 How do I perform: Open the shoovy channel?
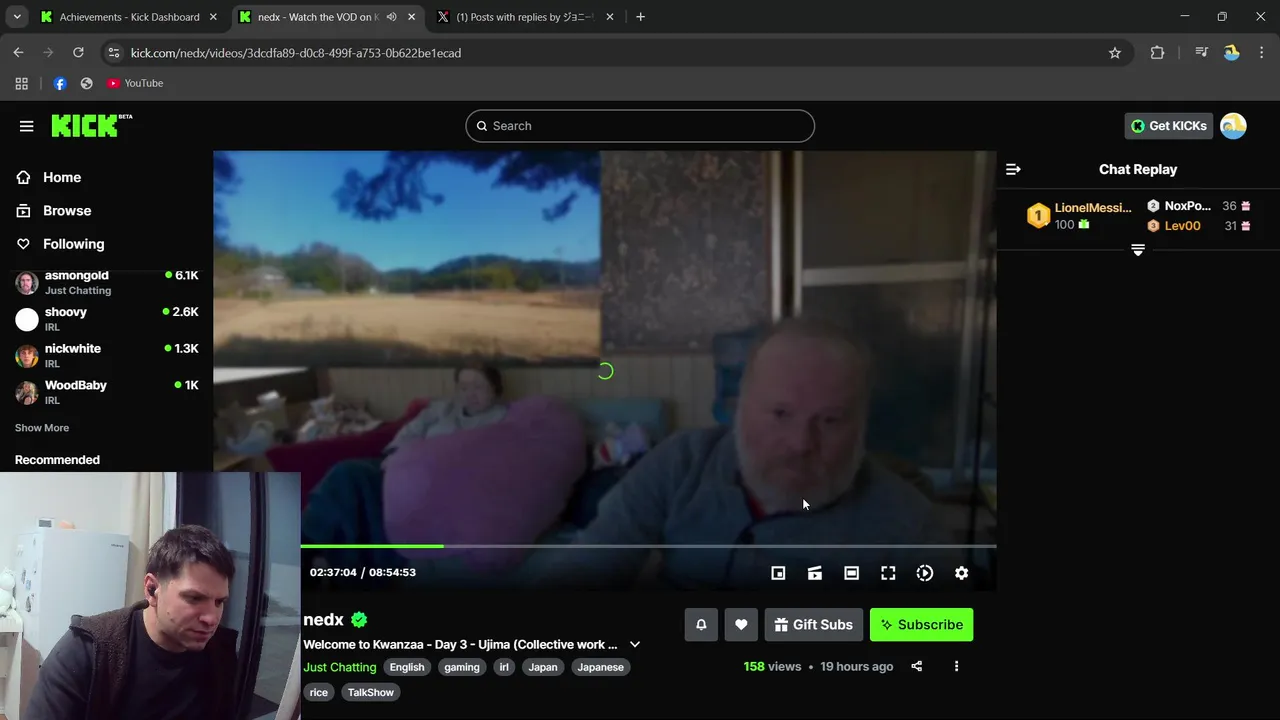click(107, 319)
